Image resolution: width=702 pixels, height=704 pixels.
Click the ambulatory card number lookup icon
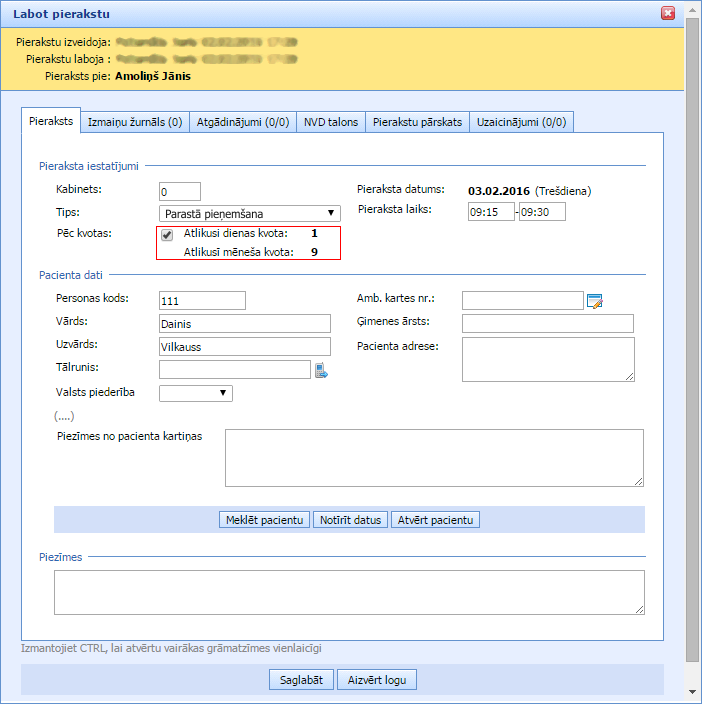[595, 301]
